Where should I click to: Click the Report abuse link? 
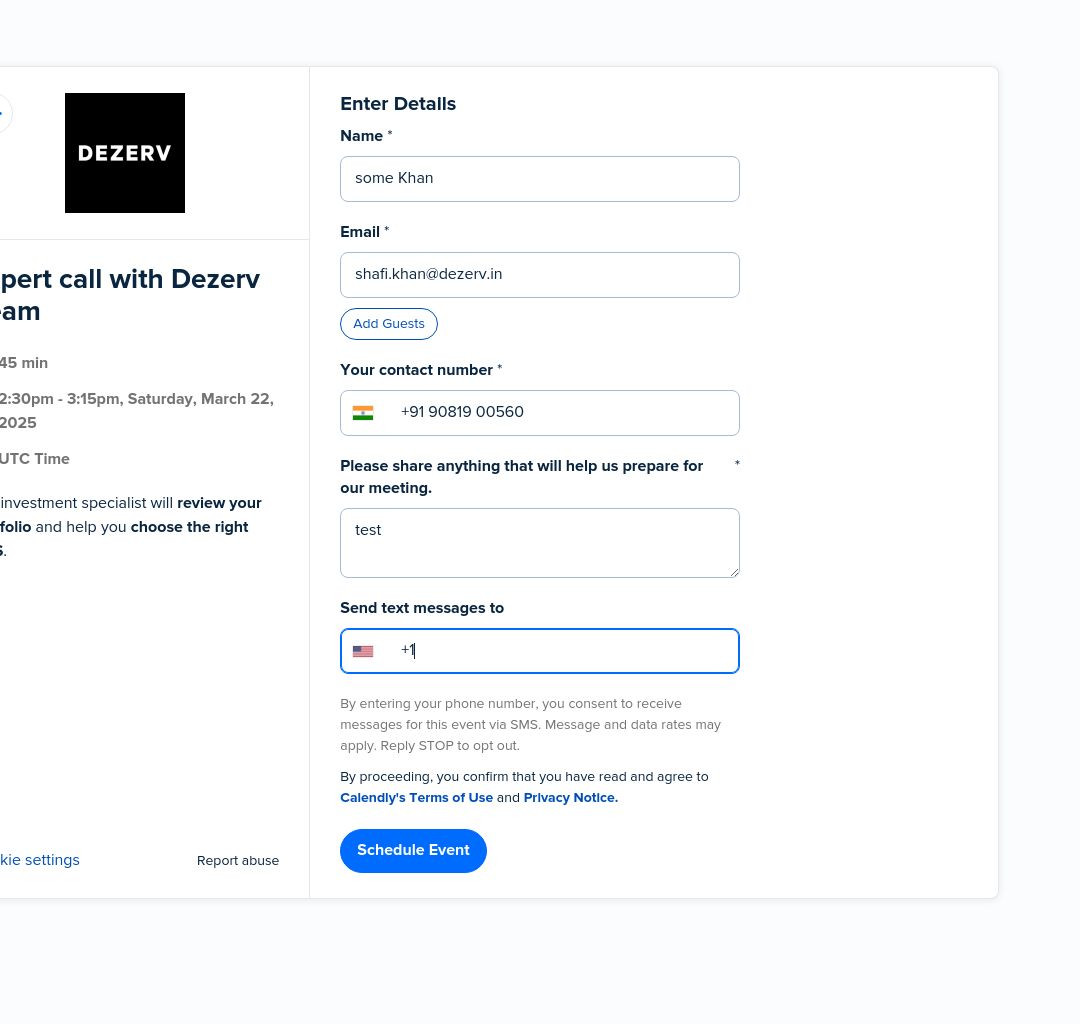tap(238, 861)
